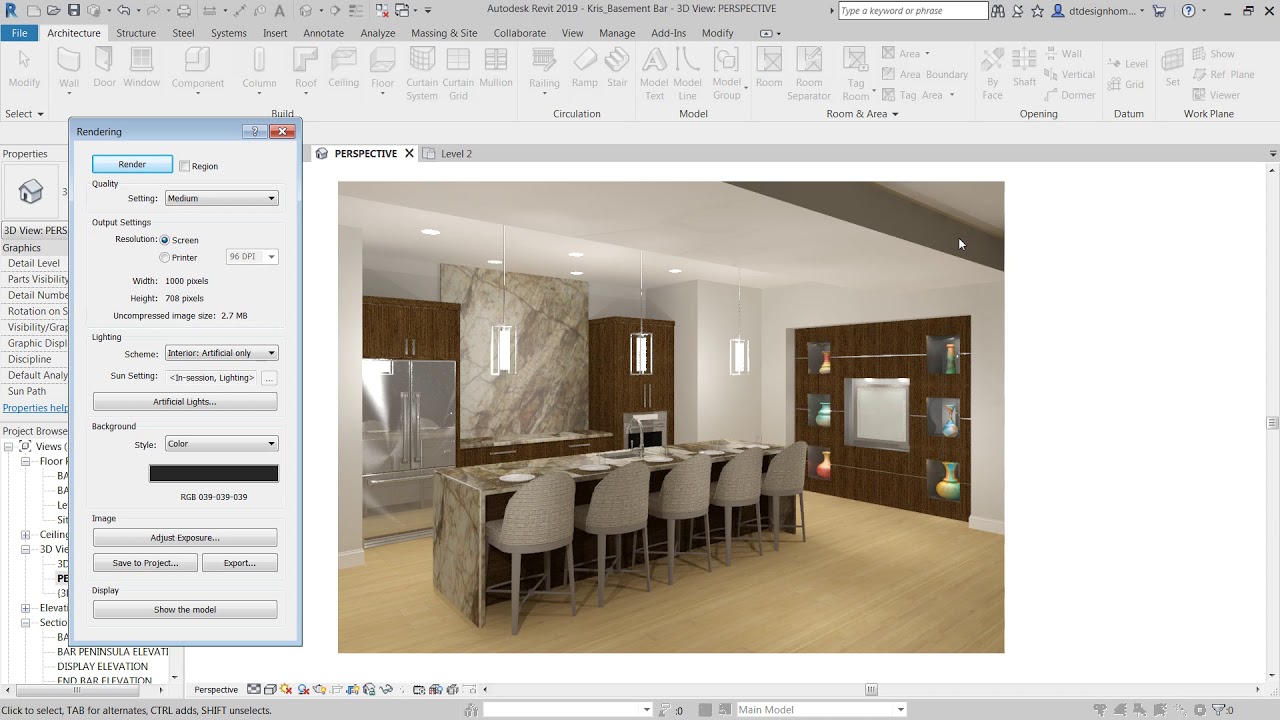Select the Screen resolution radio button
Screen dimensions: 1280x720
[165, 240]
